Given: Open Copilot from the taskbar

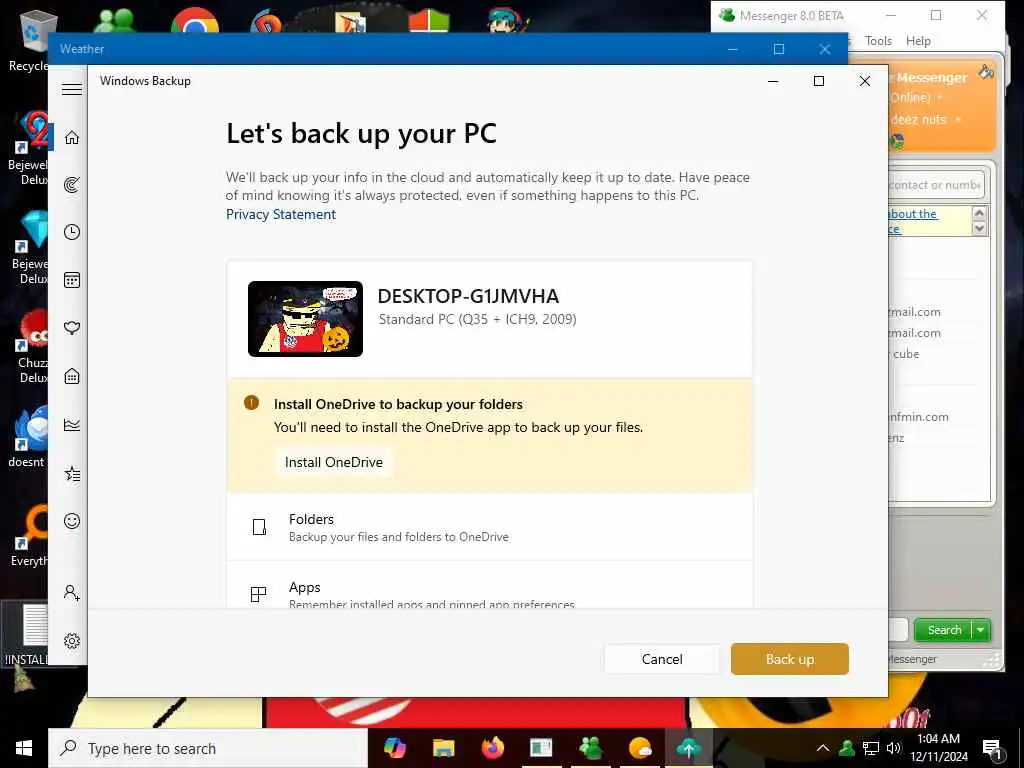Looking at the screenshot, I should pyautogui.click(x=394, y=747).
